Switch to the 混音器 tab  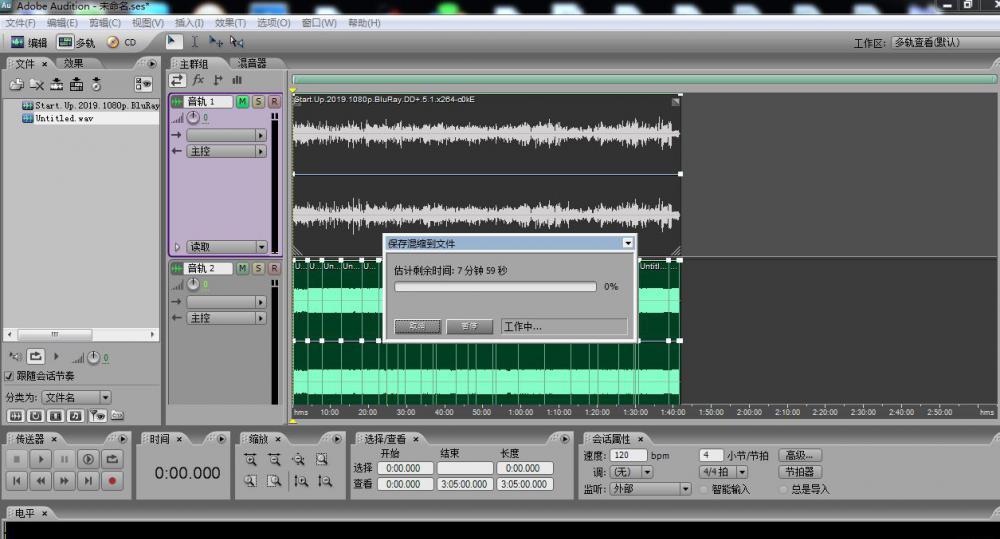252,63
